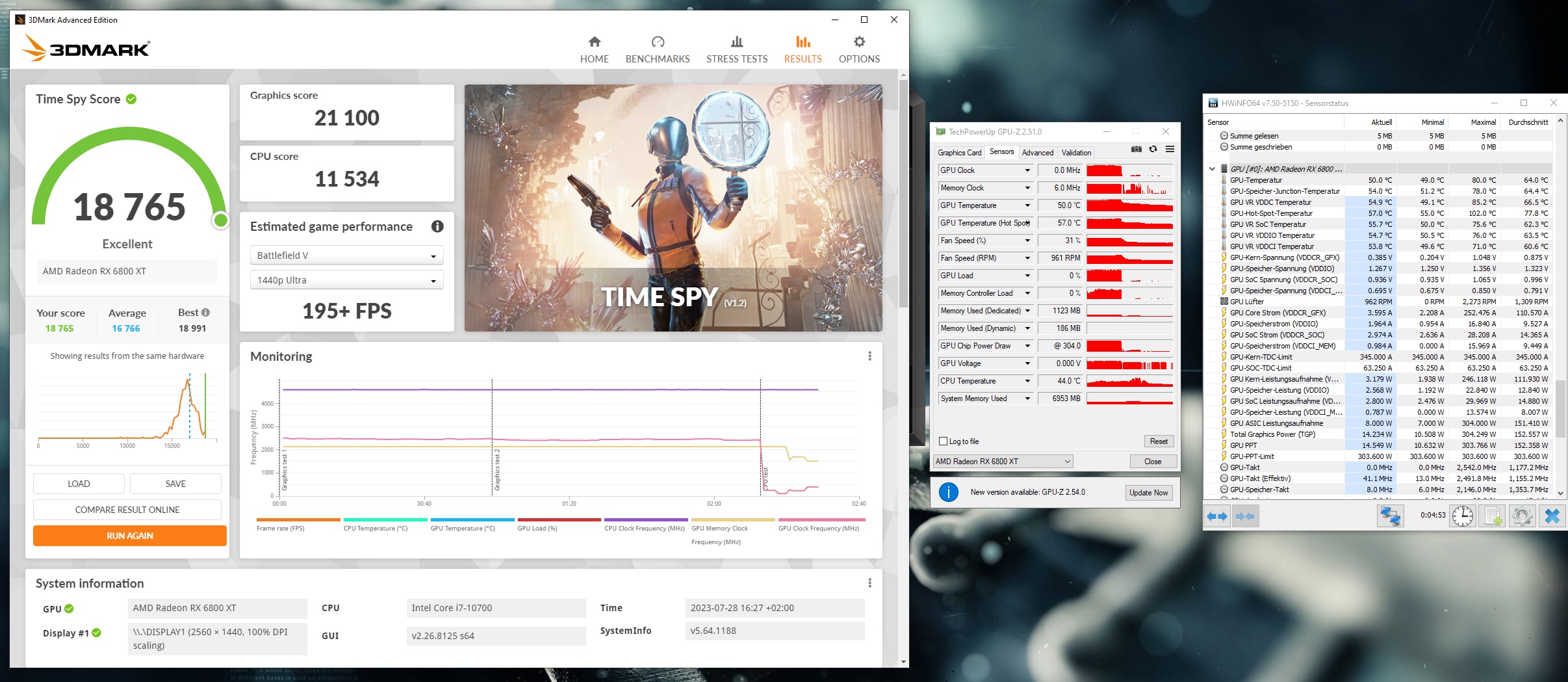Click the blue info icon in GPU-Z update bar

tap(949, 492)
